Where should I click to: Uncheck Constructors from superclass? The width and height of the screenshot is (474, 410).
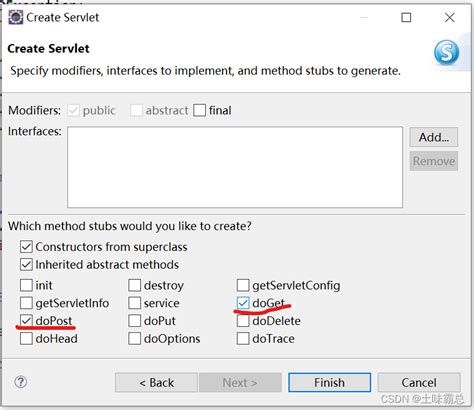tap(26, 247)
